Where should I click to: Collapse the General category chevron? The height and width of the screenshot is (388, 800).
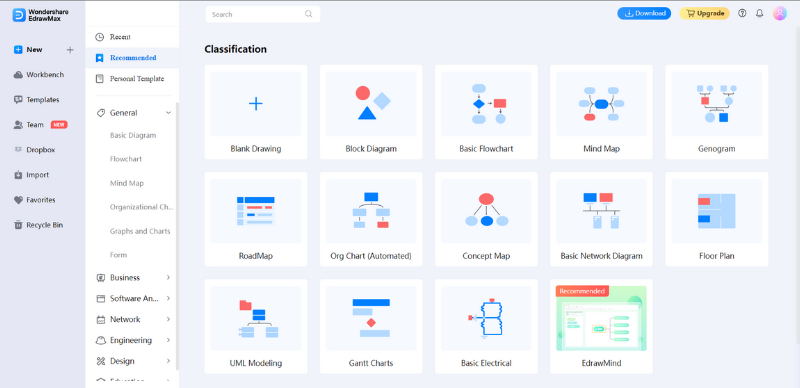click(168, 113)
